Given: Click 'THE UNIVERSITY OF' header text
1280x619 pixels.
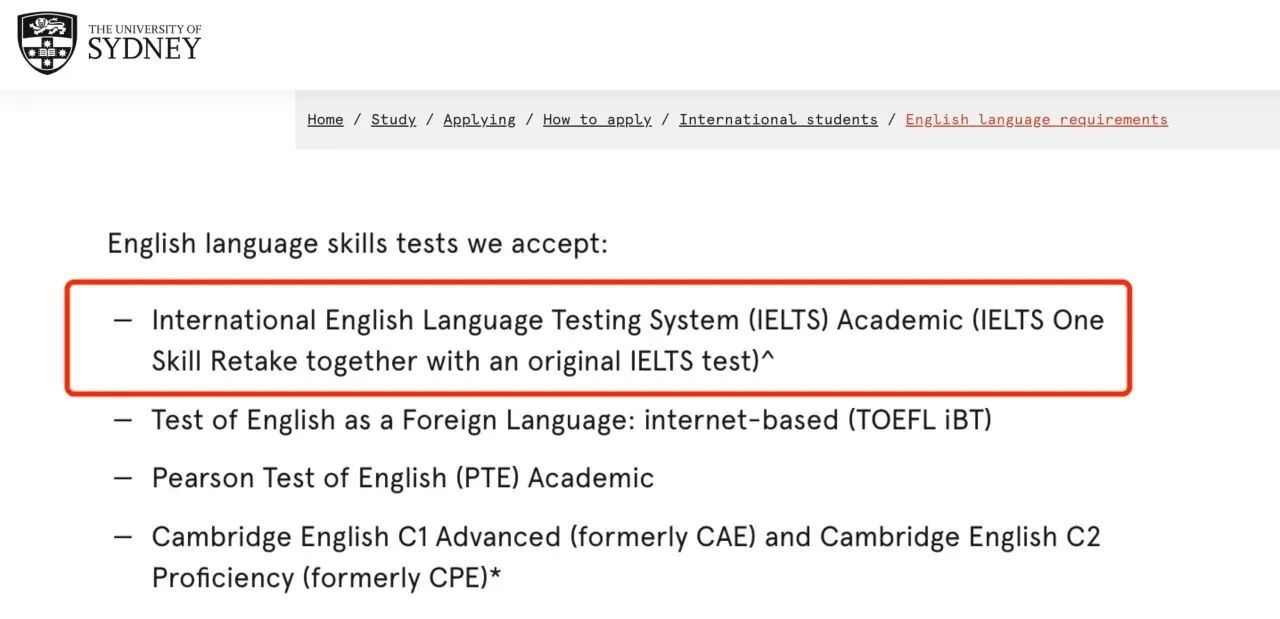Looking at the screenshot, I should tap(144, 30).
